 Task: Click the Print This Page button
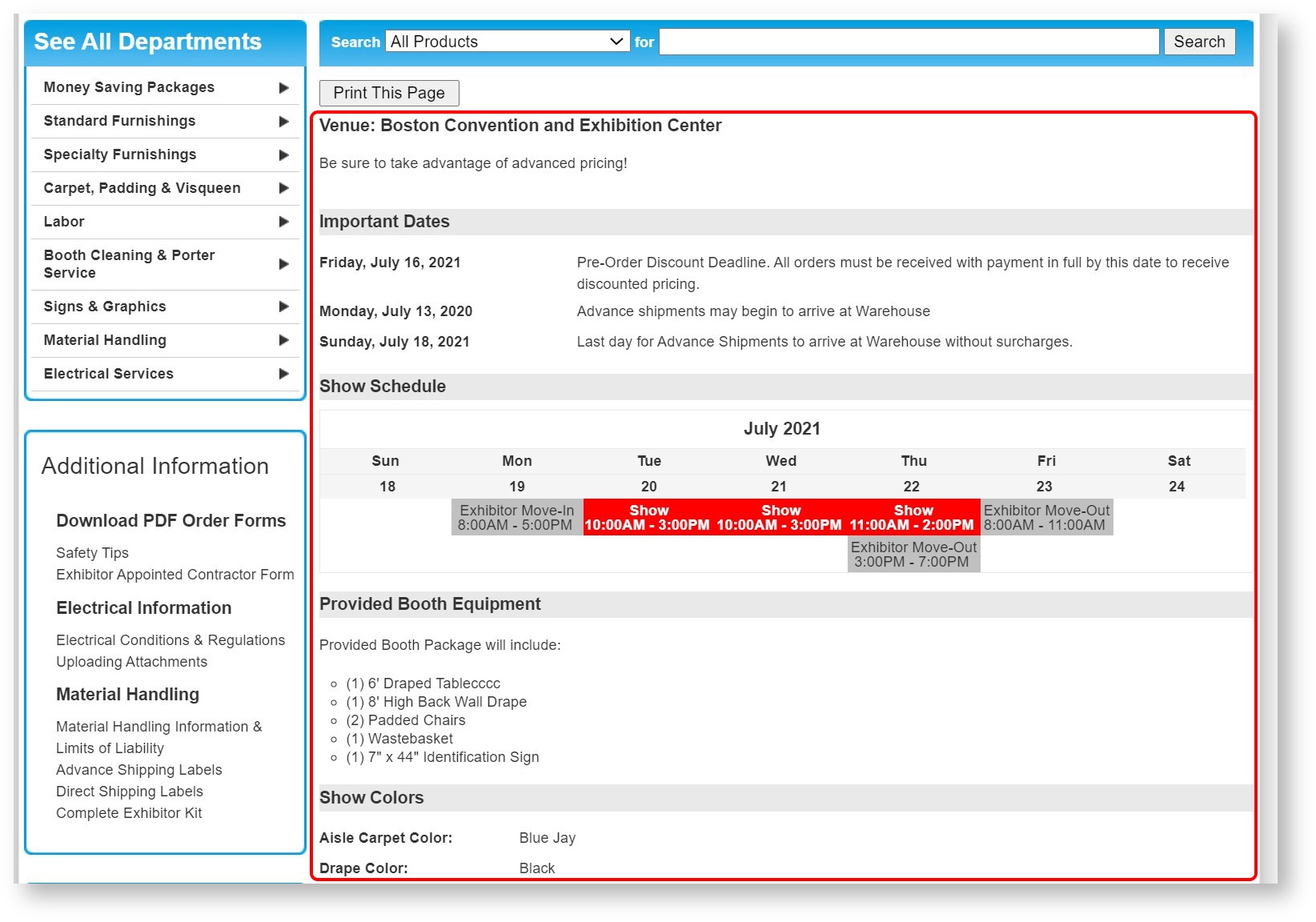[389, 93]
